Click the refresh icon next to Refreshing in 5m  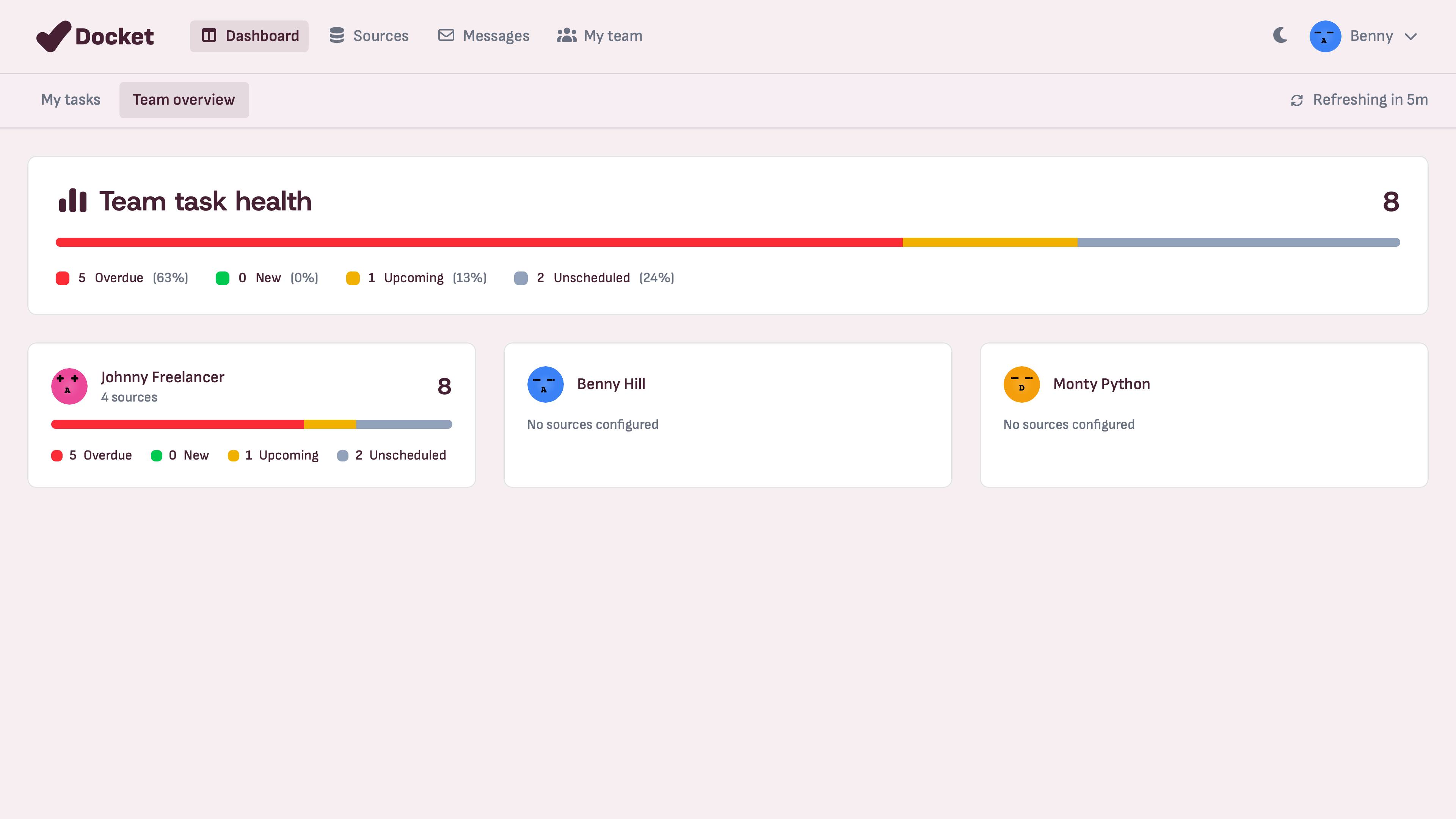[1297, 100]
